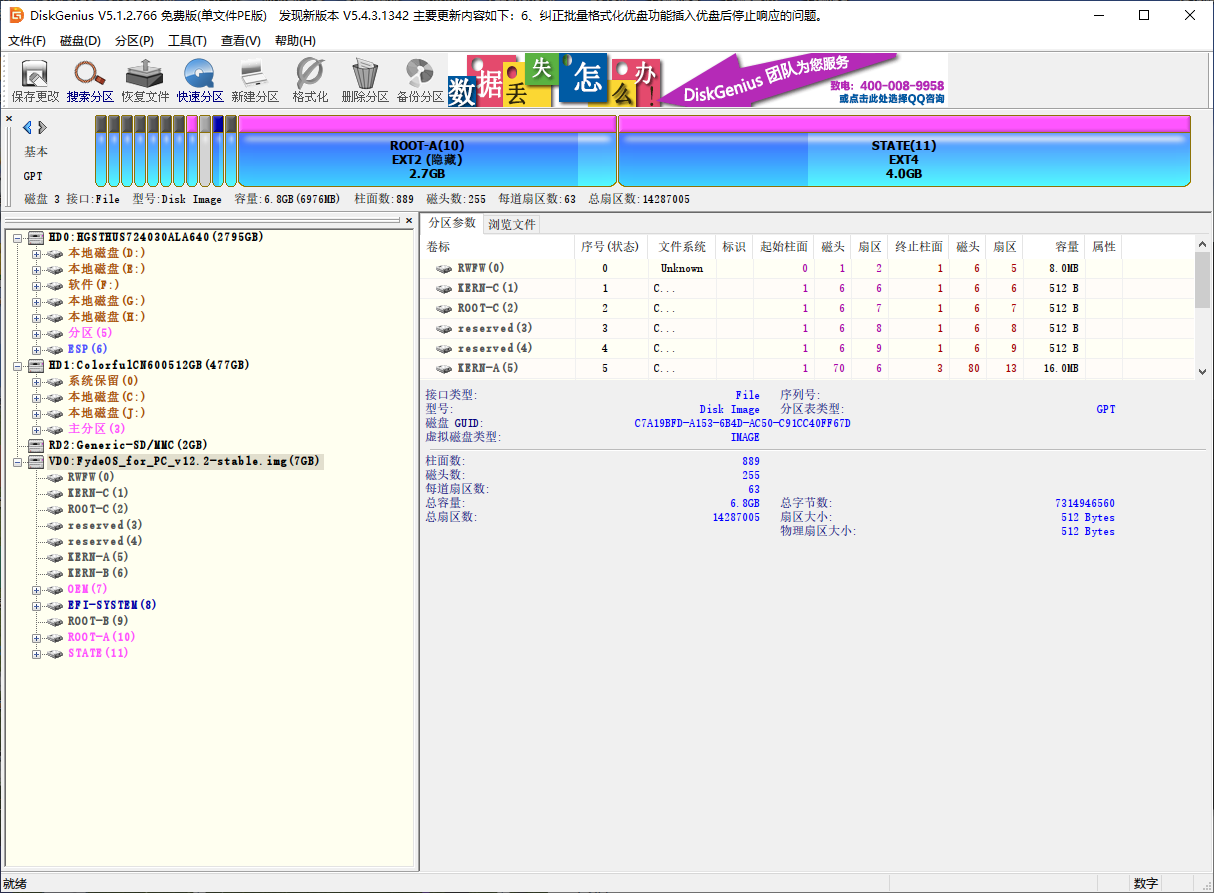The height and width of the screenshot is (893, 1214).
Task: Expand the 系统保留(0) tree node
Action: (37, 382)
